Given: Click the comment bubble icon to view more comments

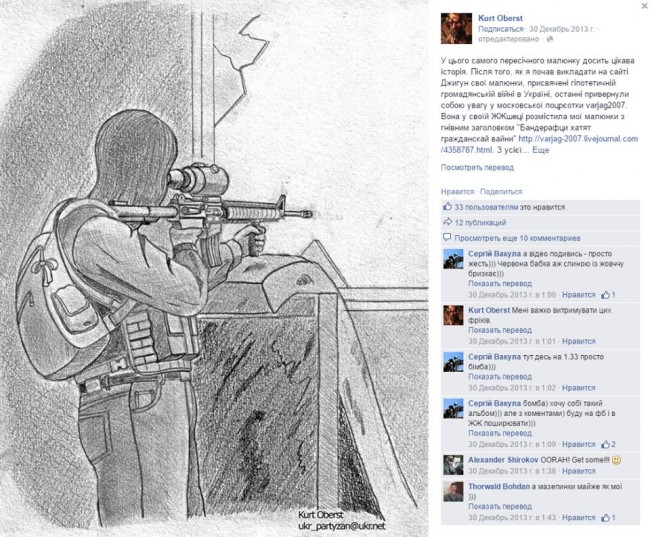Looking at the screenshot, I should (447, 238).
